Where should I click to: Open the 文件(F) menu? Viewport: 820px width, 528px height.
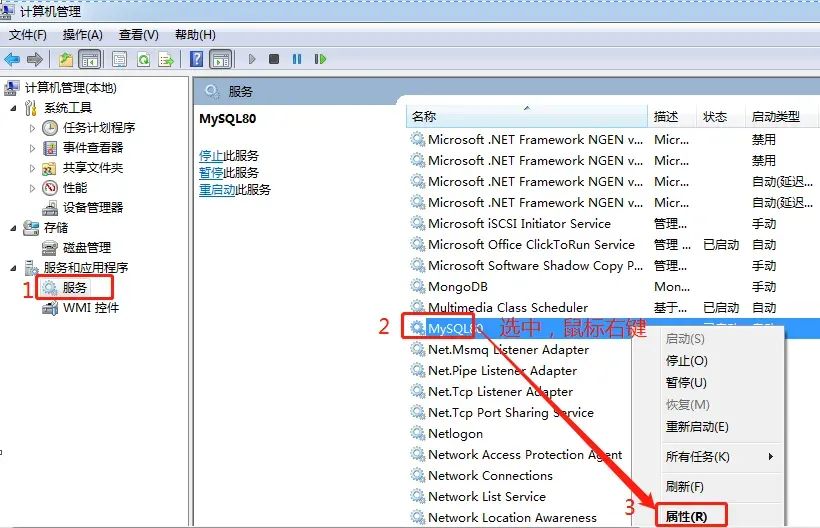pyautogui.click(x=28, y=35)
